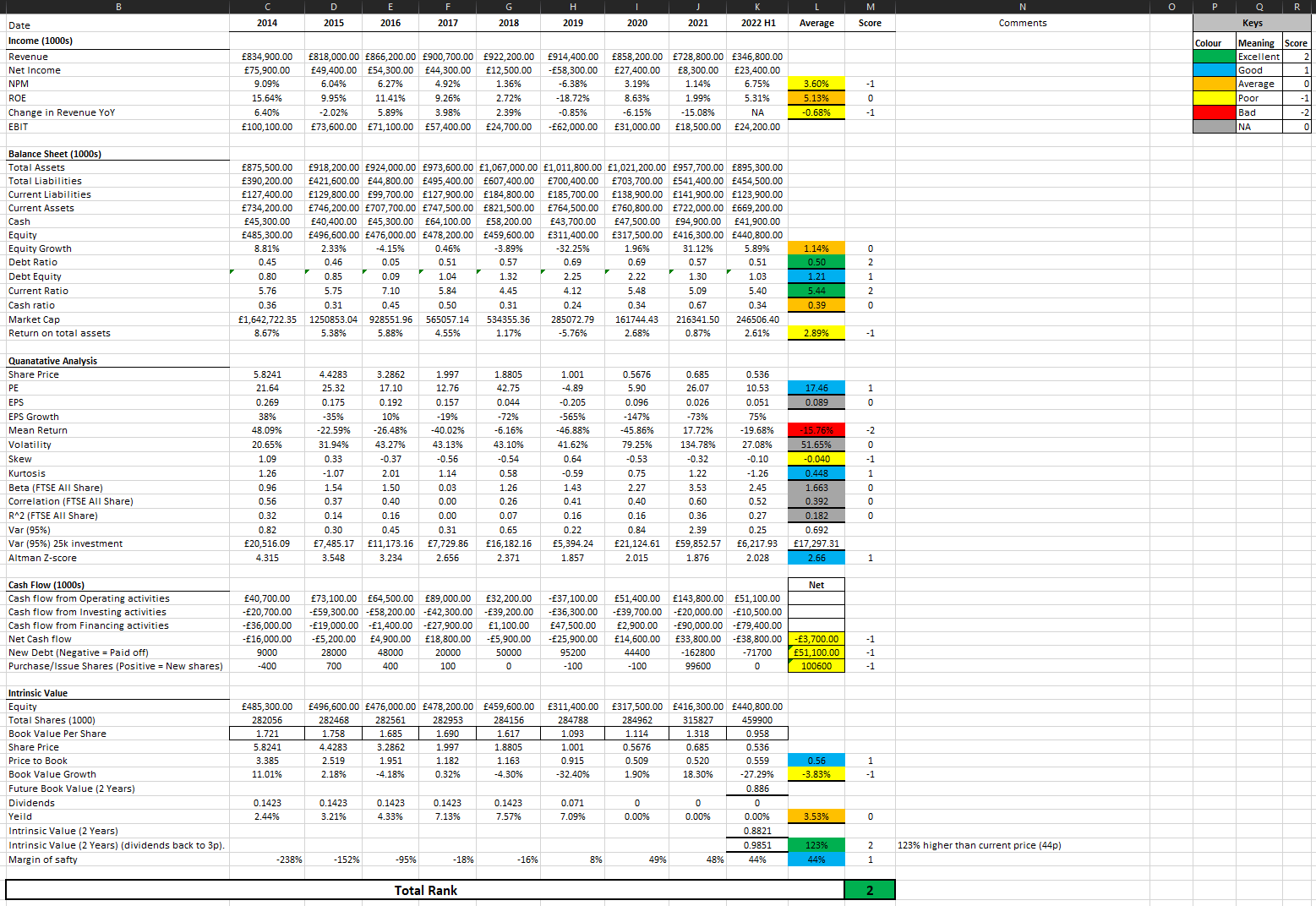Select column header P

(x=1214, y=6)
